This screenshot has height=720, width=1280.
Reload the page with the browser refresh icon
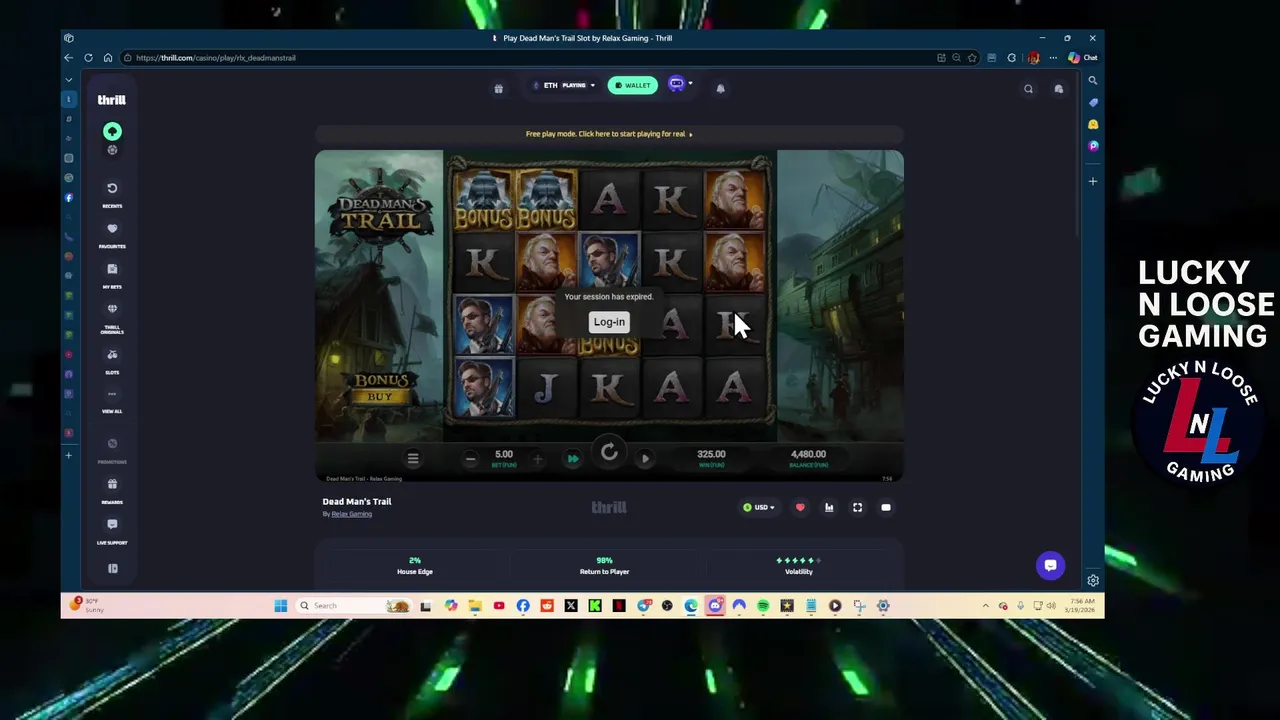coord(88,58)
